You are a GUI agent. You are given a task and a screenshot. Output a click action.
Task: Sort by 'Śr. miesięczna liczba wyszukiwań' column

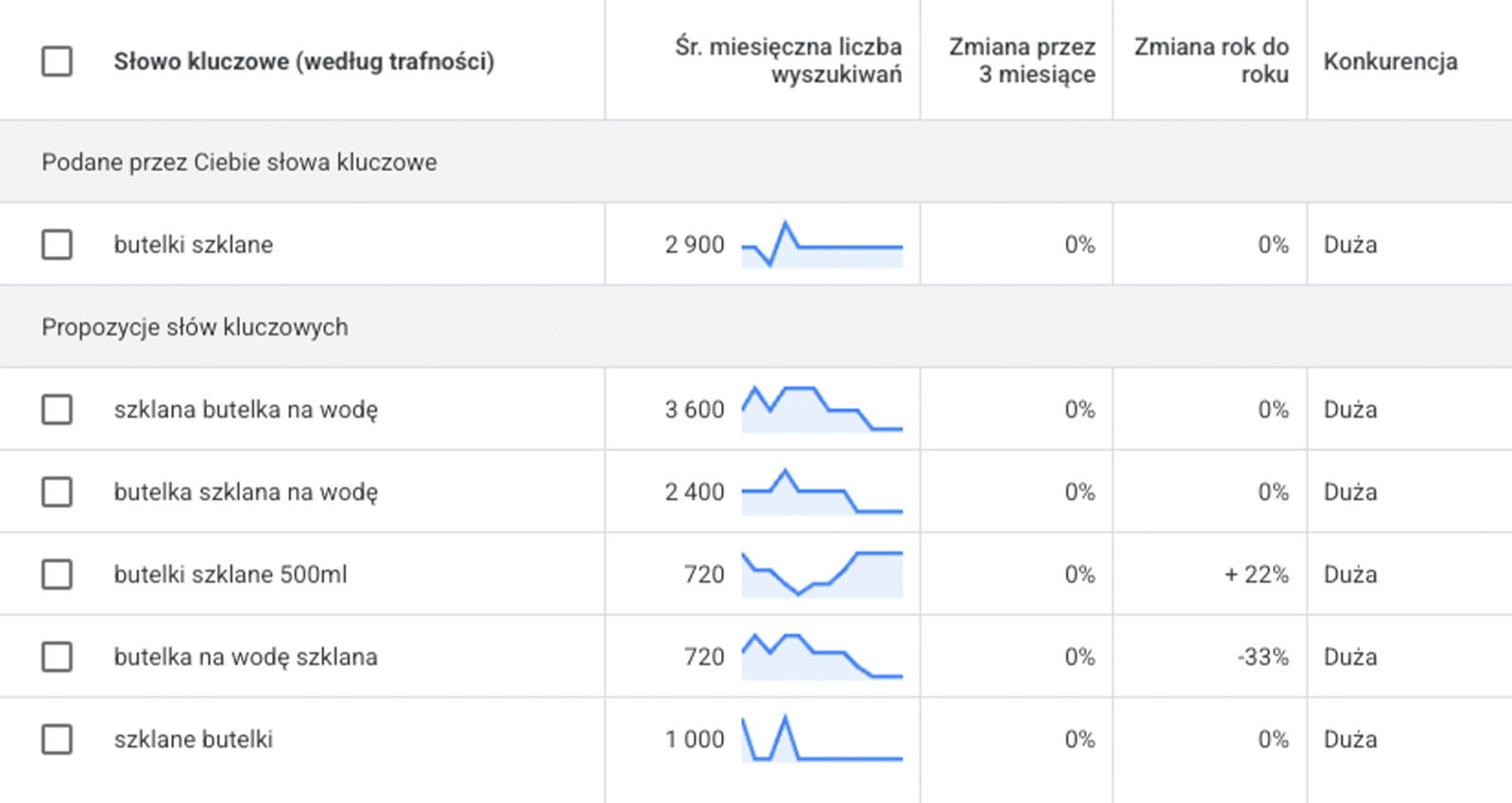[788, 60]
